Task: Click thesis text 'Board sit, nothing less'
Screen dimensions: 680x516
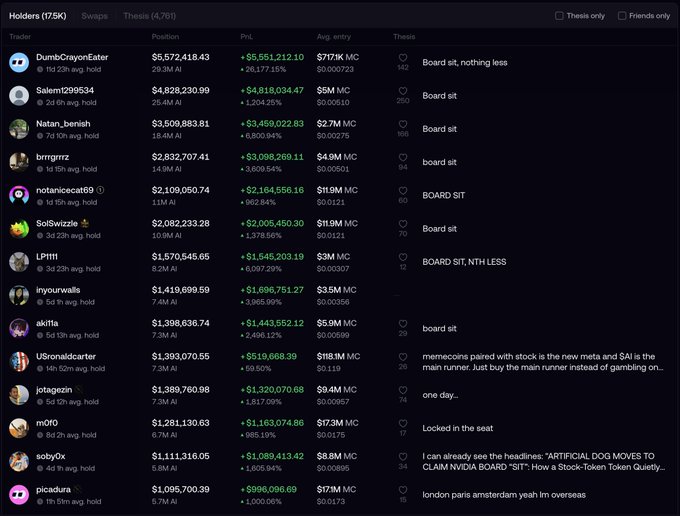Action: pos(465,62)
